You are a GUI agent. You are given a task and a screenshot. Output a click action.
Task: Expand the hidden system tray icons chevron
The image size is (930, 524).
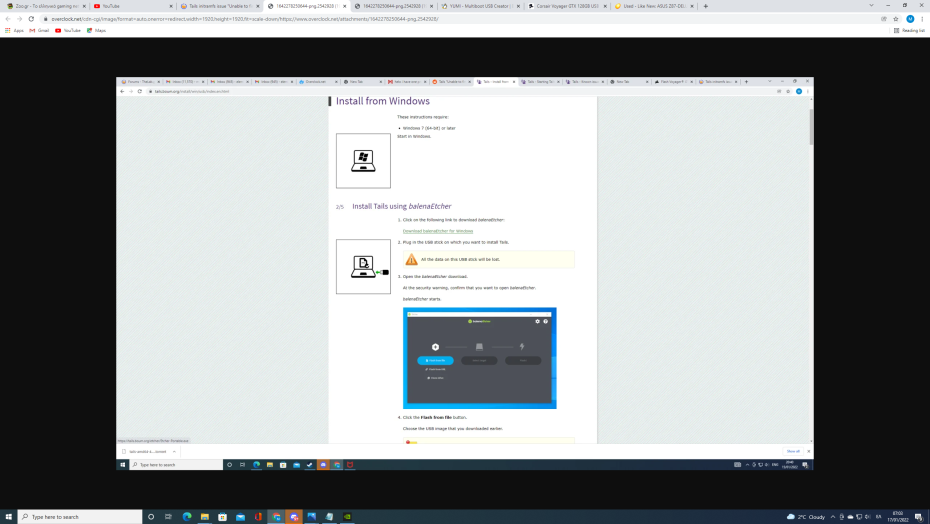833,517
